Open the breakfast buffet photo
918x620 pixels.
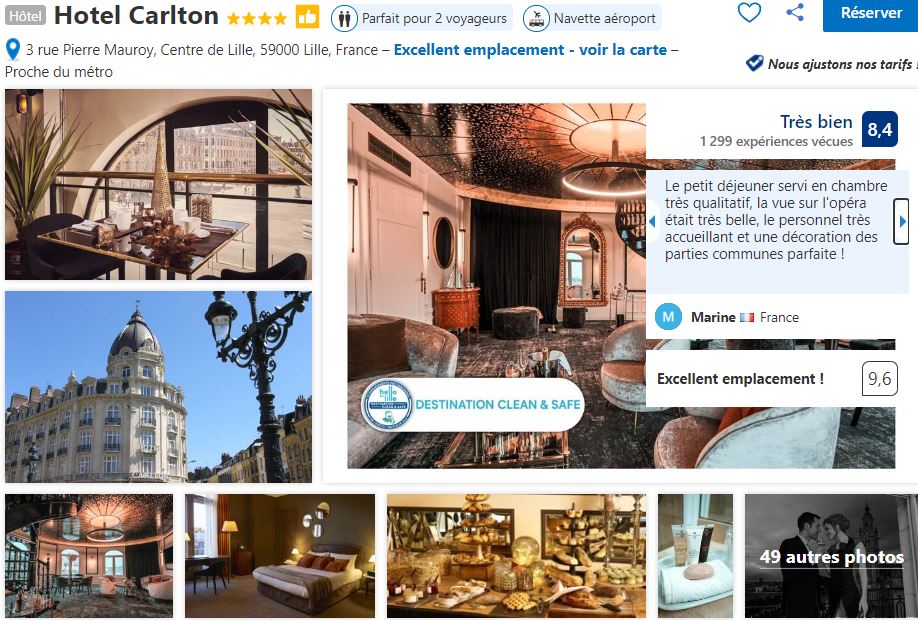coord(516,556)
